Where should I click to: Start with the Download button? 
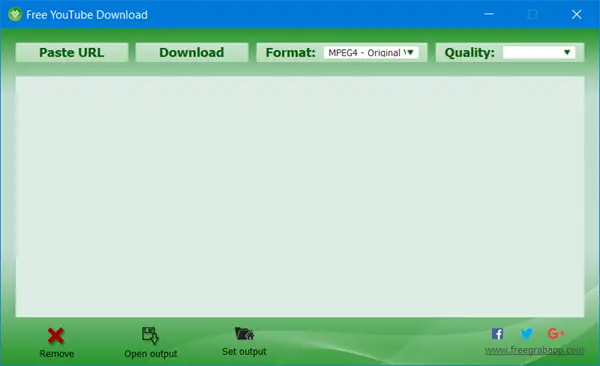(x=192, y=52)
